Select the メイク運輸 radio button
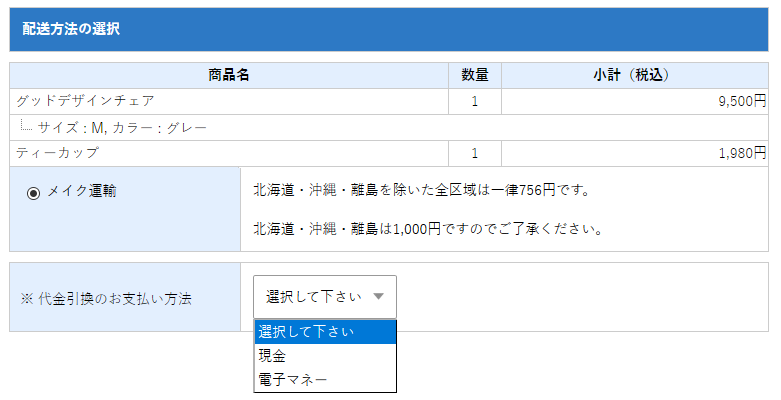The height and width of the screenshot is (400, 781). [x=33, y=192]
